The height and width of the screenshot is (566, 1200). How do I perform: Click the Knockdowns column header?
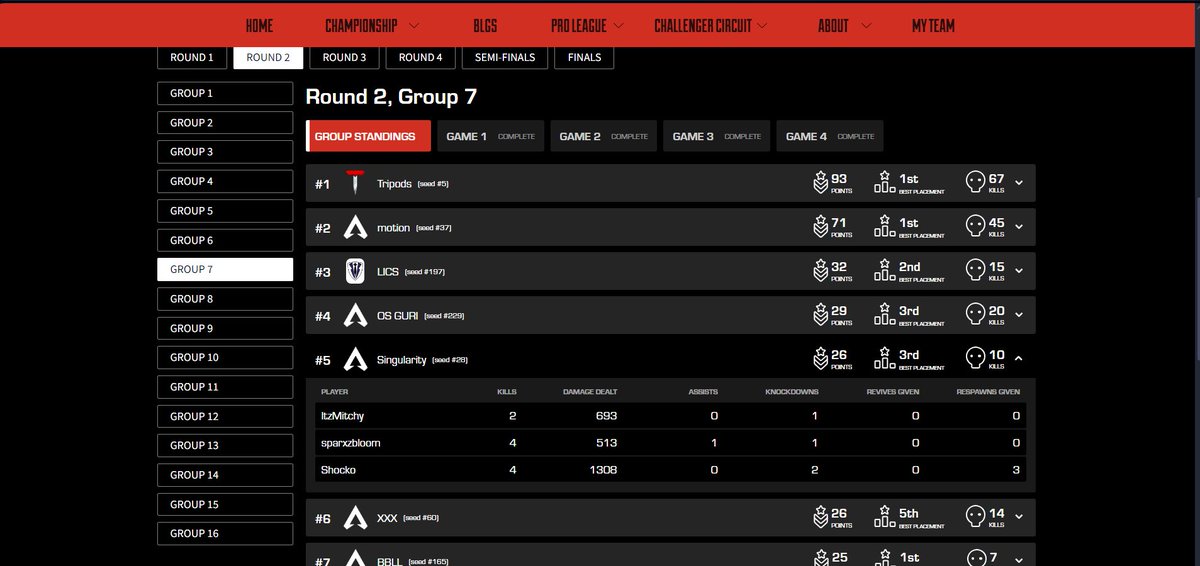point(791,392)
